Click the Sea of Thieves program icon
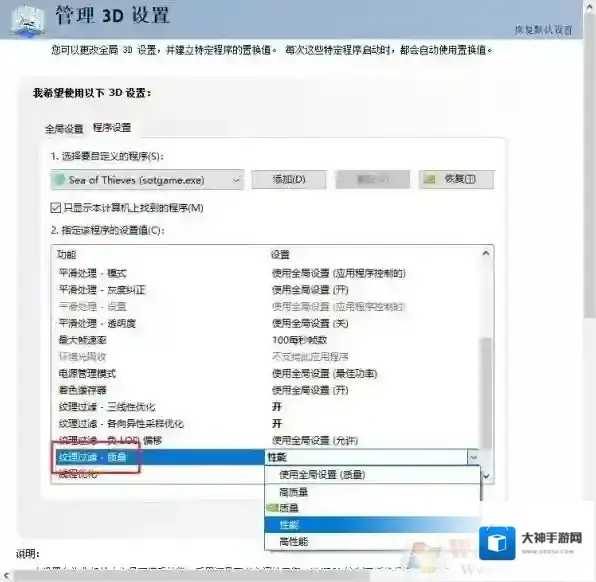The image size is (596, 582). coord(59,179)
